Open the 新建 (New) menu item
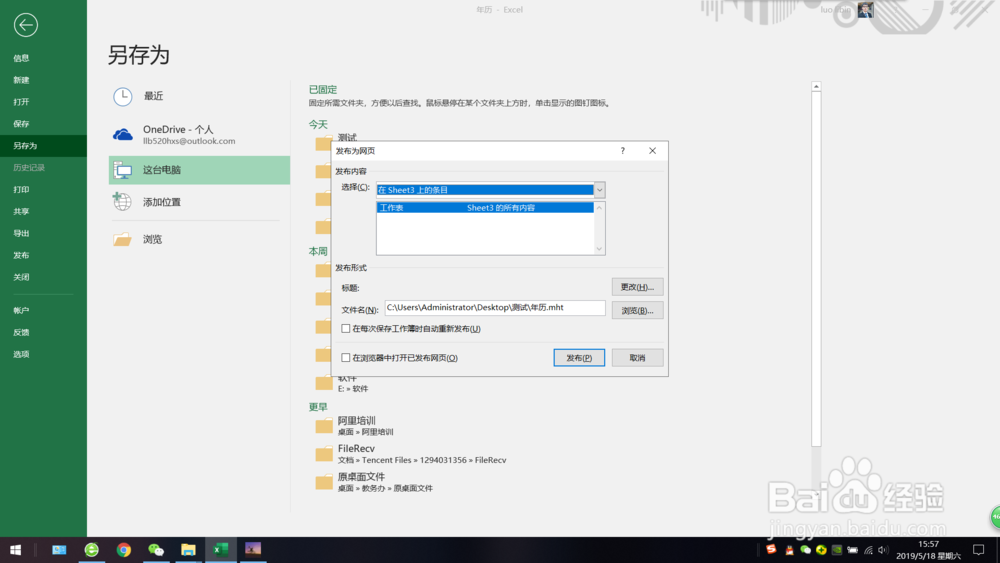The width and height of the screenshot is (1000, 563). [22, 80]
